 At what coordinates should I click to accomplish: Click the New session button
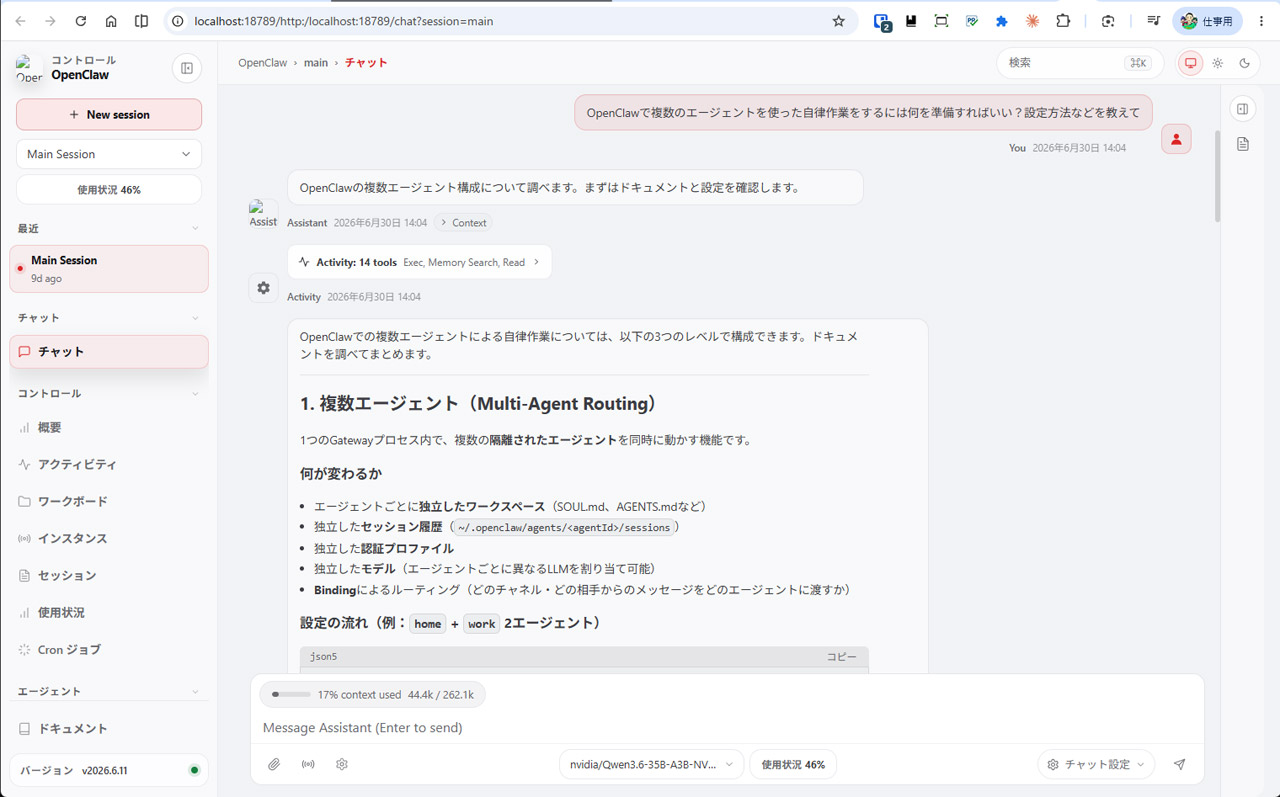[109, 114]
